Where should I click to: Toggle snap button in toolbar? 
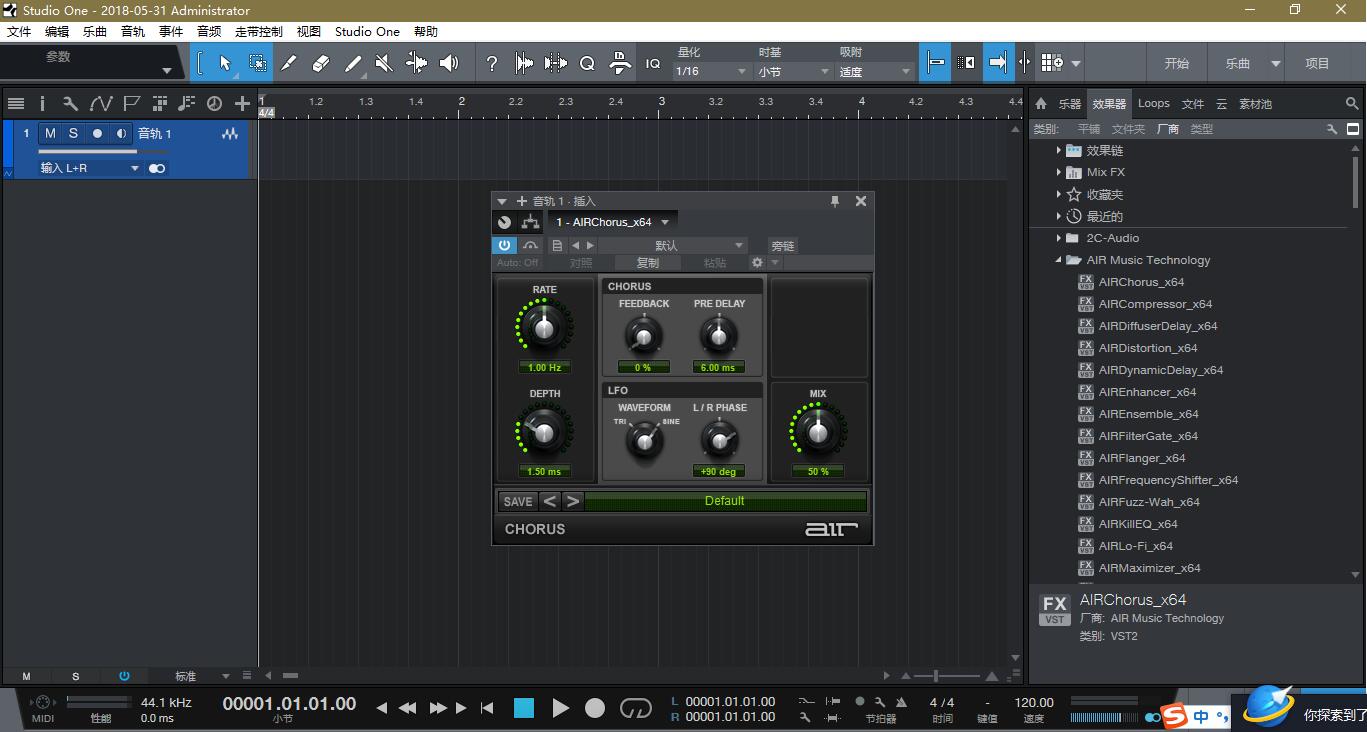[935, 63]
